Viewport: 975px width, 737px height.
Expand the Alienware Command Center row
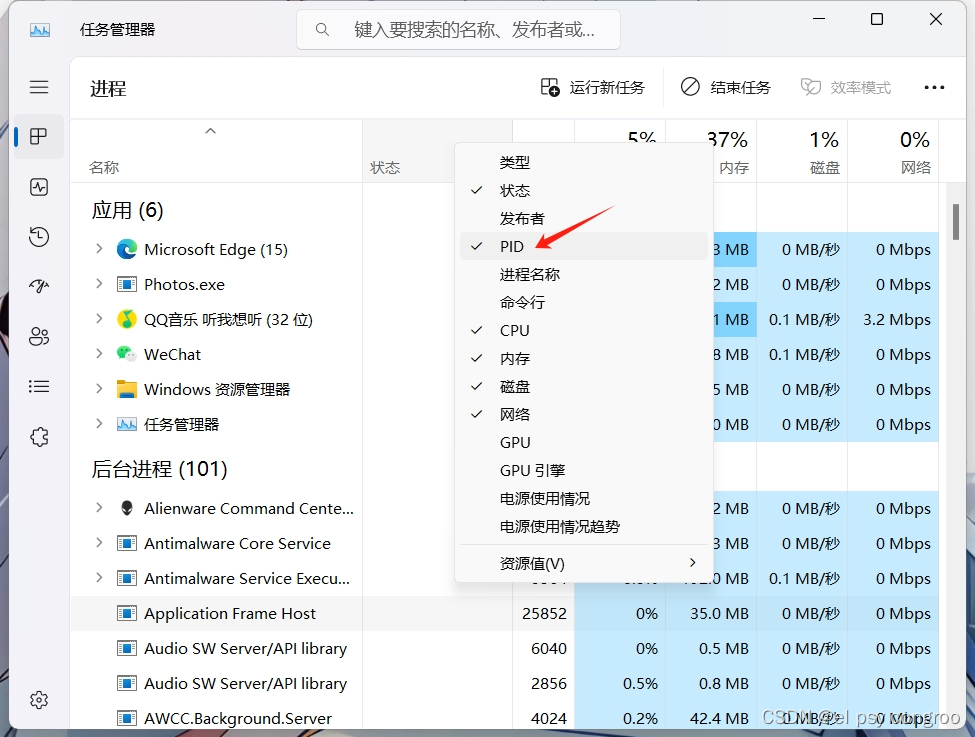click(99, 508)
